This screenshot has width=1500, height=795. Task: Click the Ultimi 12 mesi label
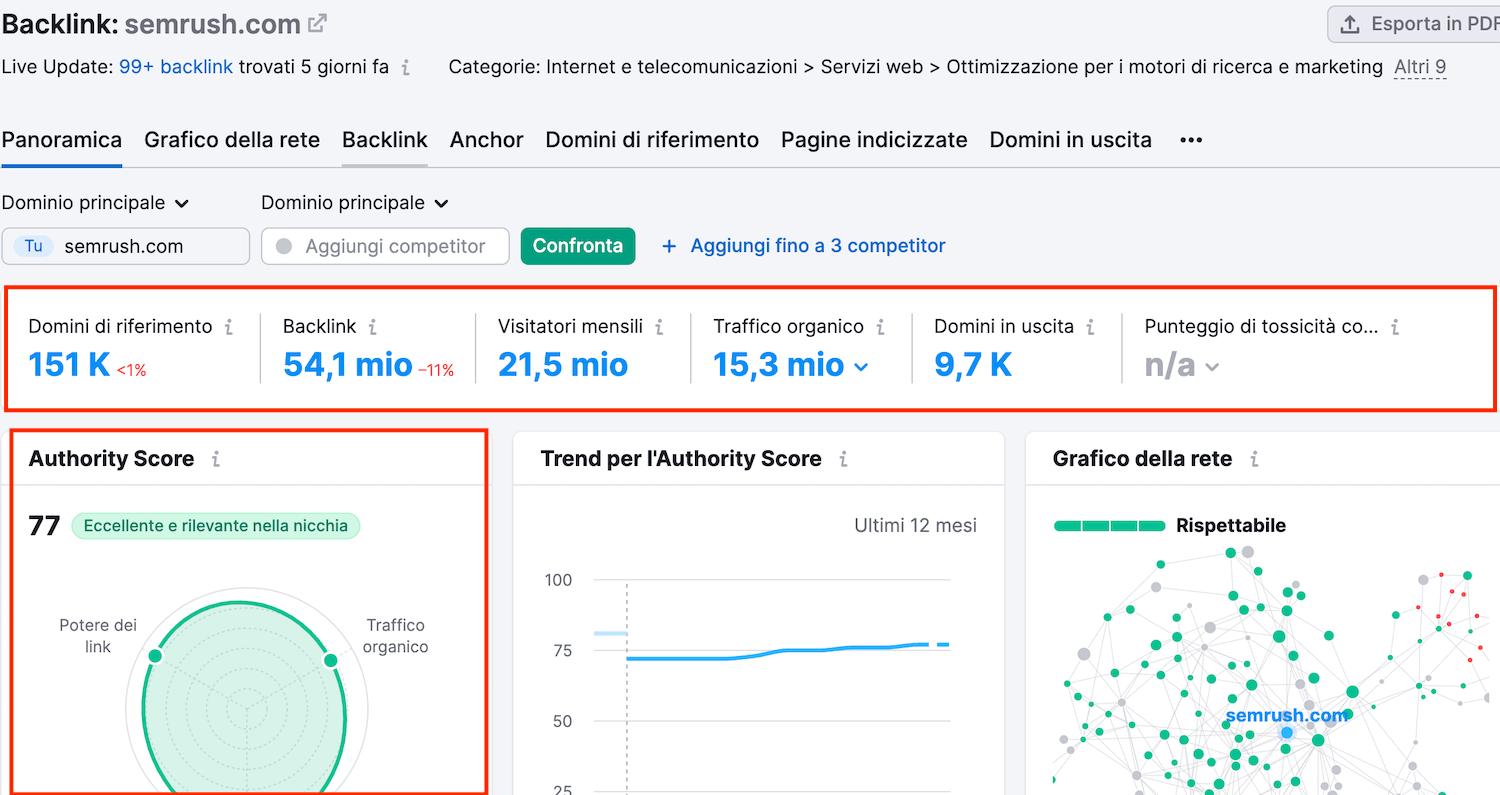[915, 526]
